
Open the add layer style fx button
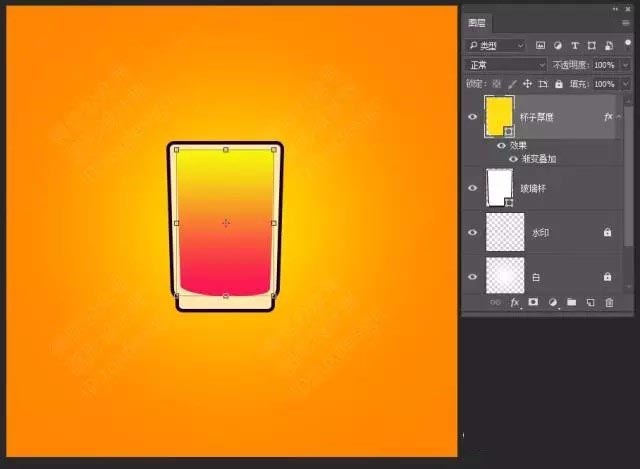pos(515,302)
